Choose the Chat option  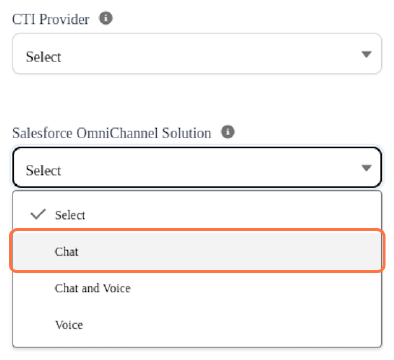coord(197,251)
